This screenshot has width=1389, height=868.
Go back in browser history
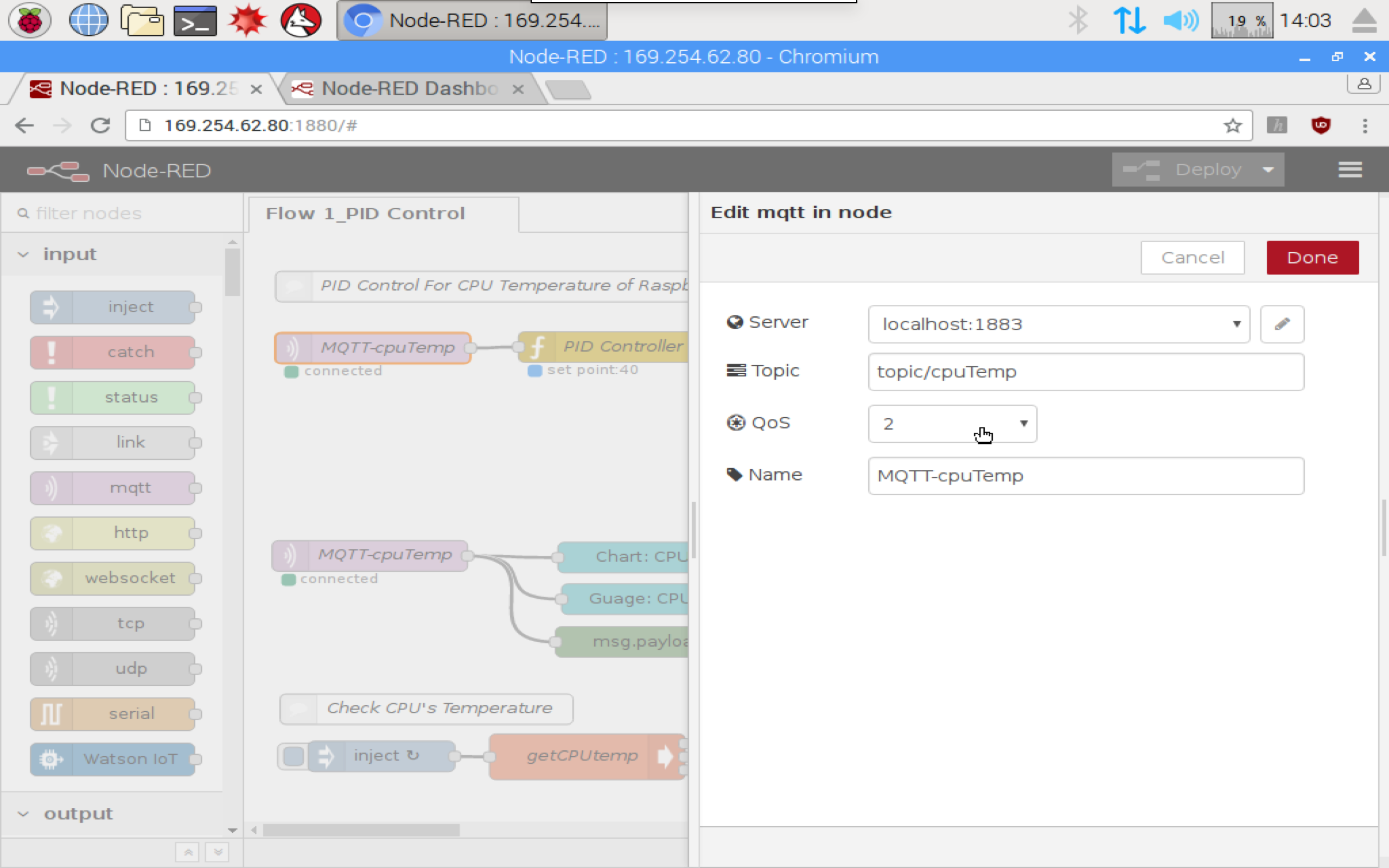[24, 125]
